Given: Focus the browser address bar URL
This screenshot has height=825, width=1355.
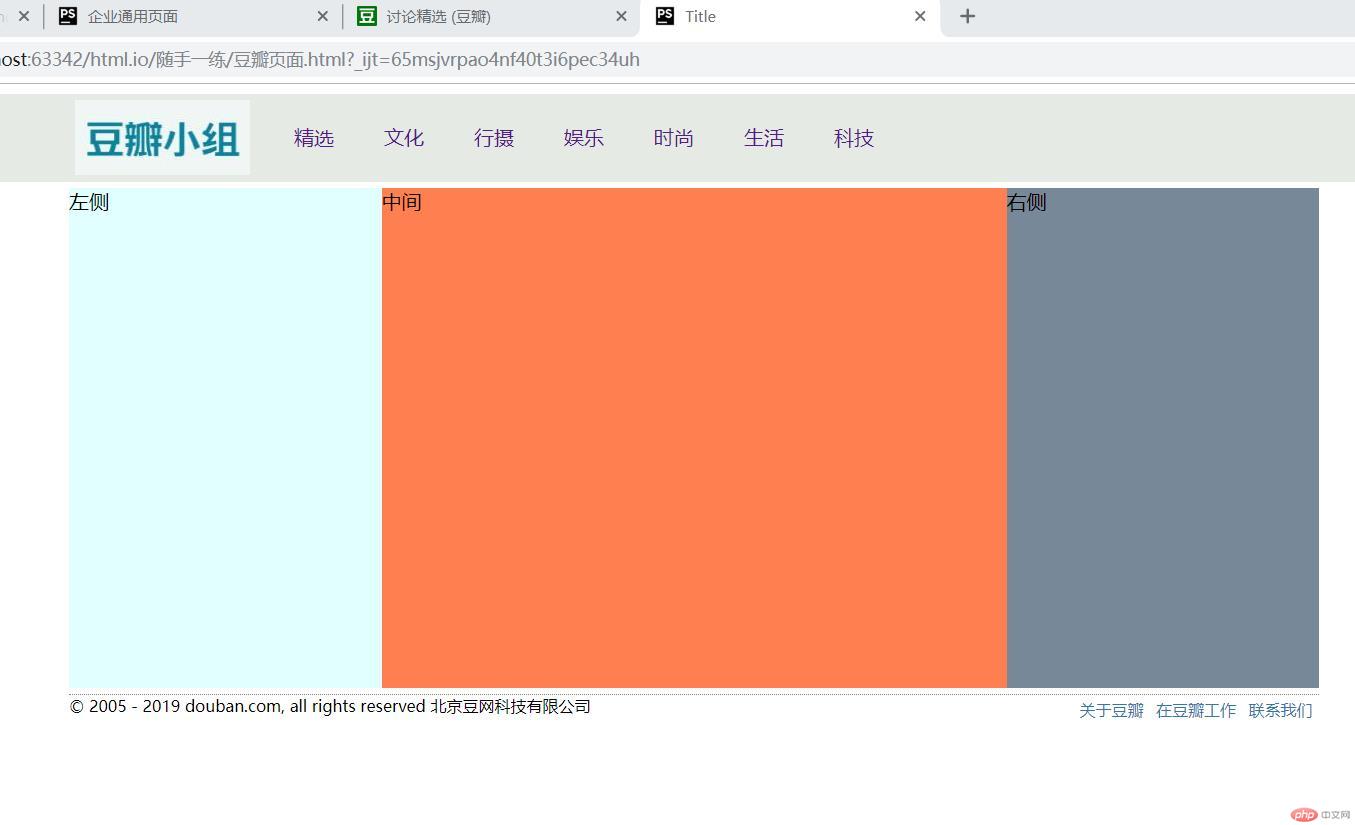Looking at the screenshot, I should (x=320, y=59).
